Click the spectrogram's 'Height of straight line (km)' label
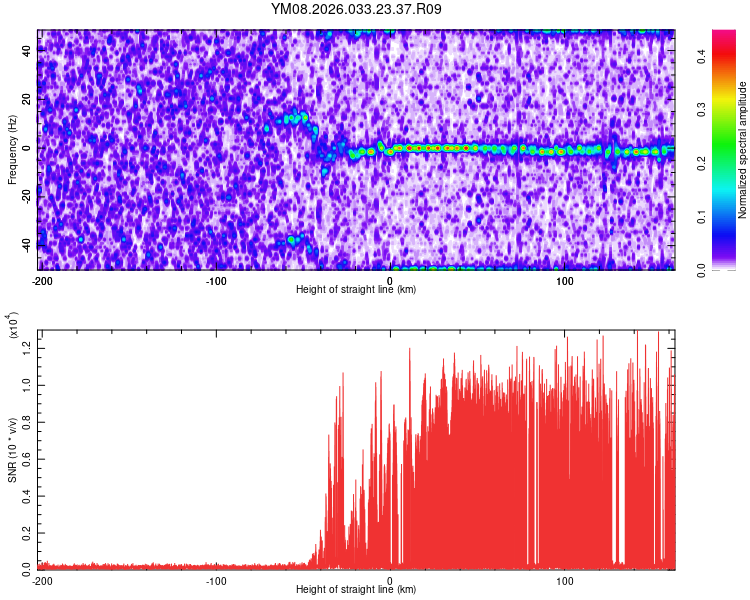 click(357, 289)
